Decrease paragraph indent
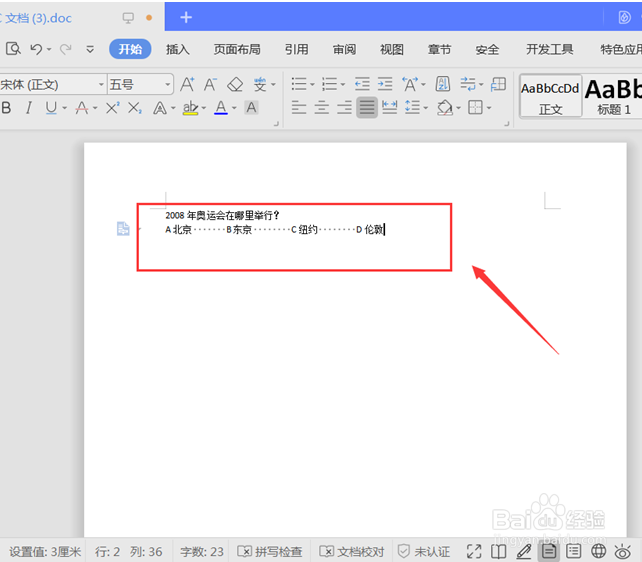 click(362, 84)
